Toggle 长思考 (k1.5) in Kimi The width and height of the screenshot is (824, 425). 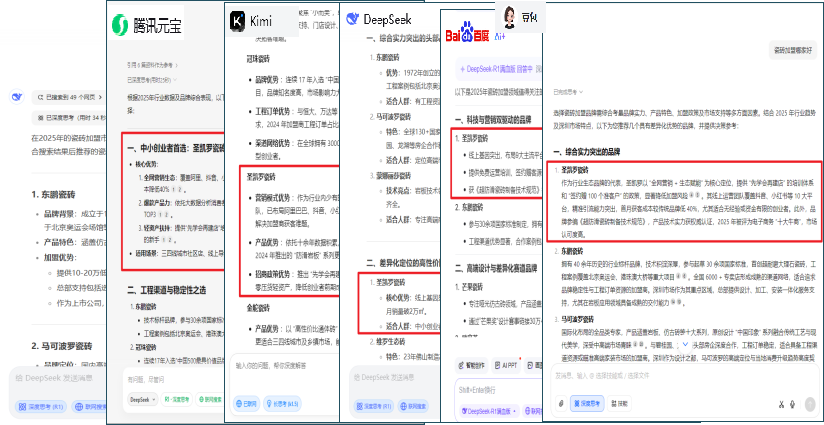283,403
